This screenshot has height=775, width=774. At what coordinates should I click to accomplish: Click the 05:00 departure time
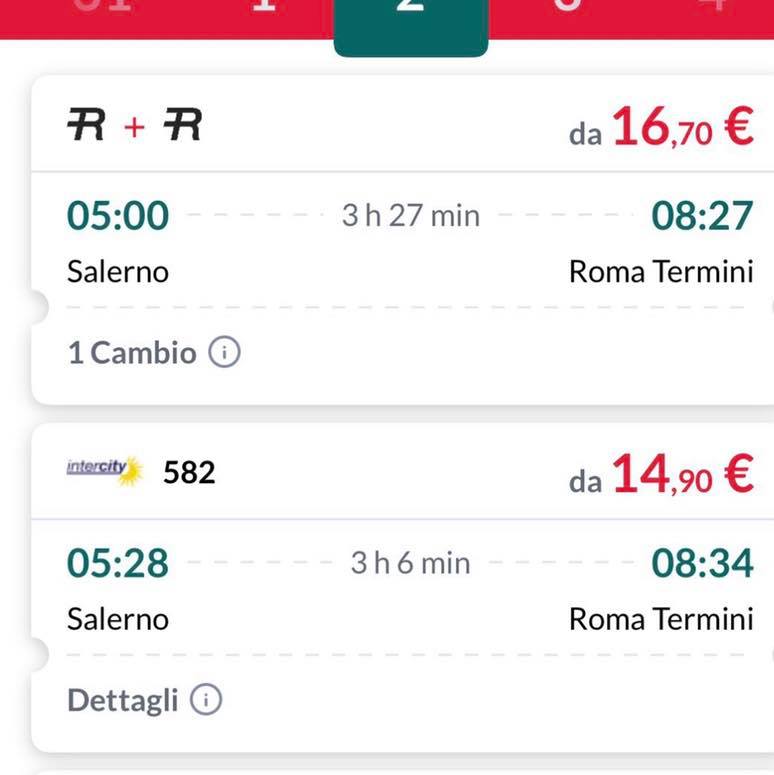(x=118, y=215)
